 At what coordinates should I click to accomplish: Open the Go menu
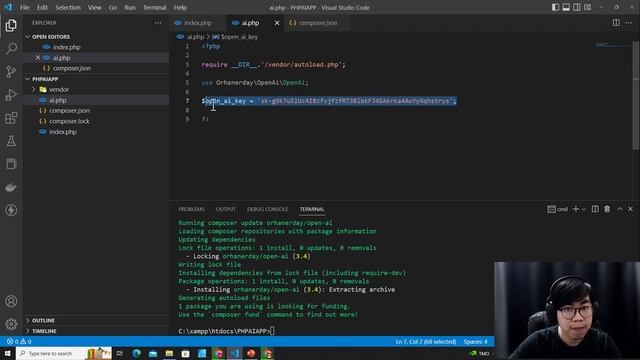pos(113,7)
